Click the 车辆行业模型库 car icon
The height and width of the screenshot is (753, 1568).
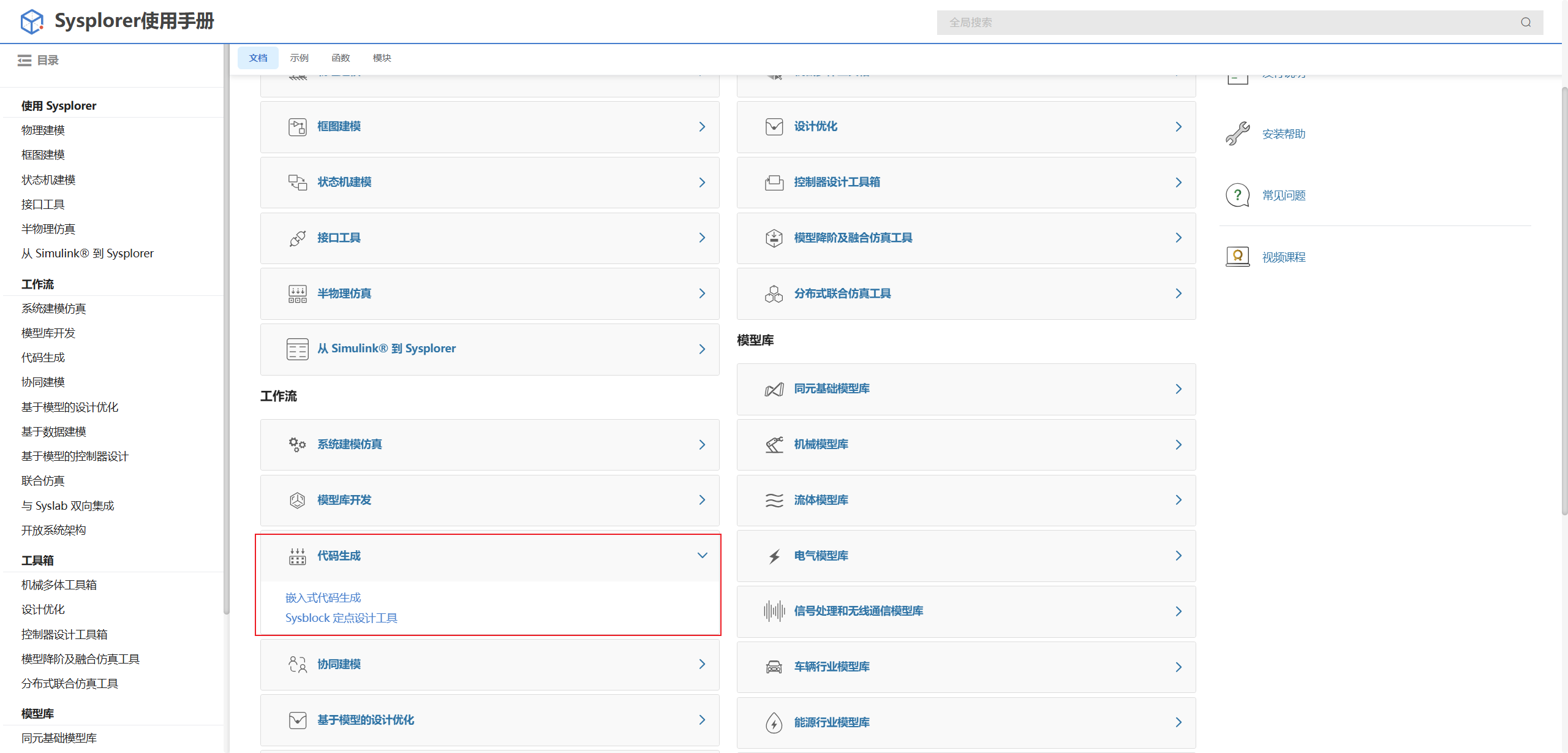pyautogui.click(x=774, y=667)
